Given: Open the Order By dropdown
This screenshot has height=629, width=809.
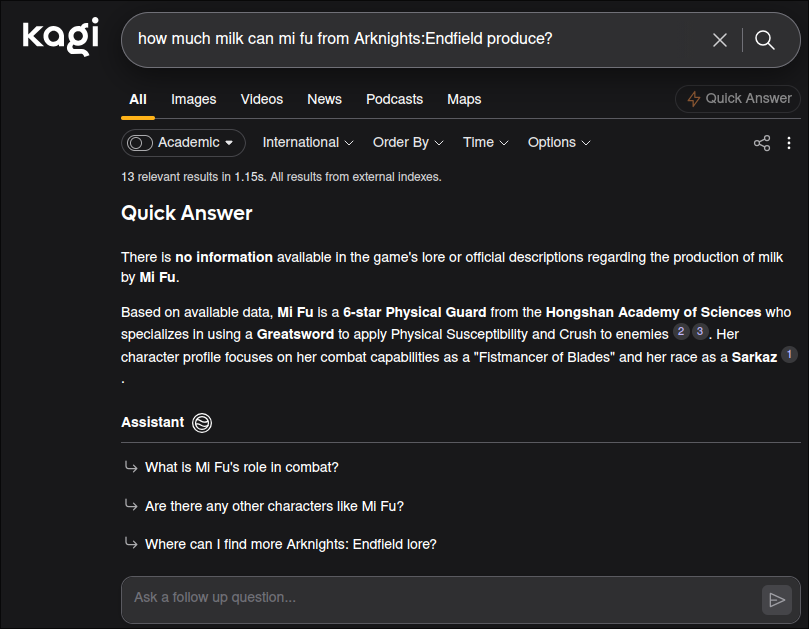Looking at the screenshot, I should [x=408, y=142].
